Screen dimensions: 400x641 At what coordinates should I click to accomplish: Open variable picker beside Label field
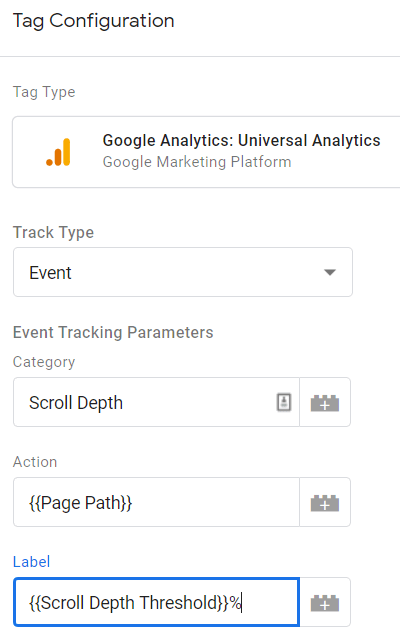pos(325,602)
